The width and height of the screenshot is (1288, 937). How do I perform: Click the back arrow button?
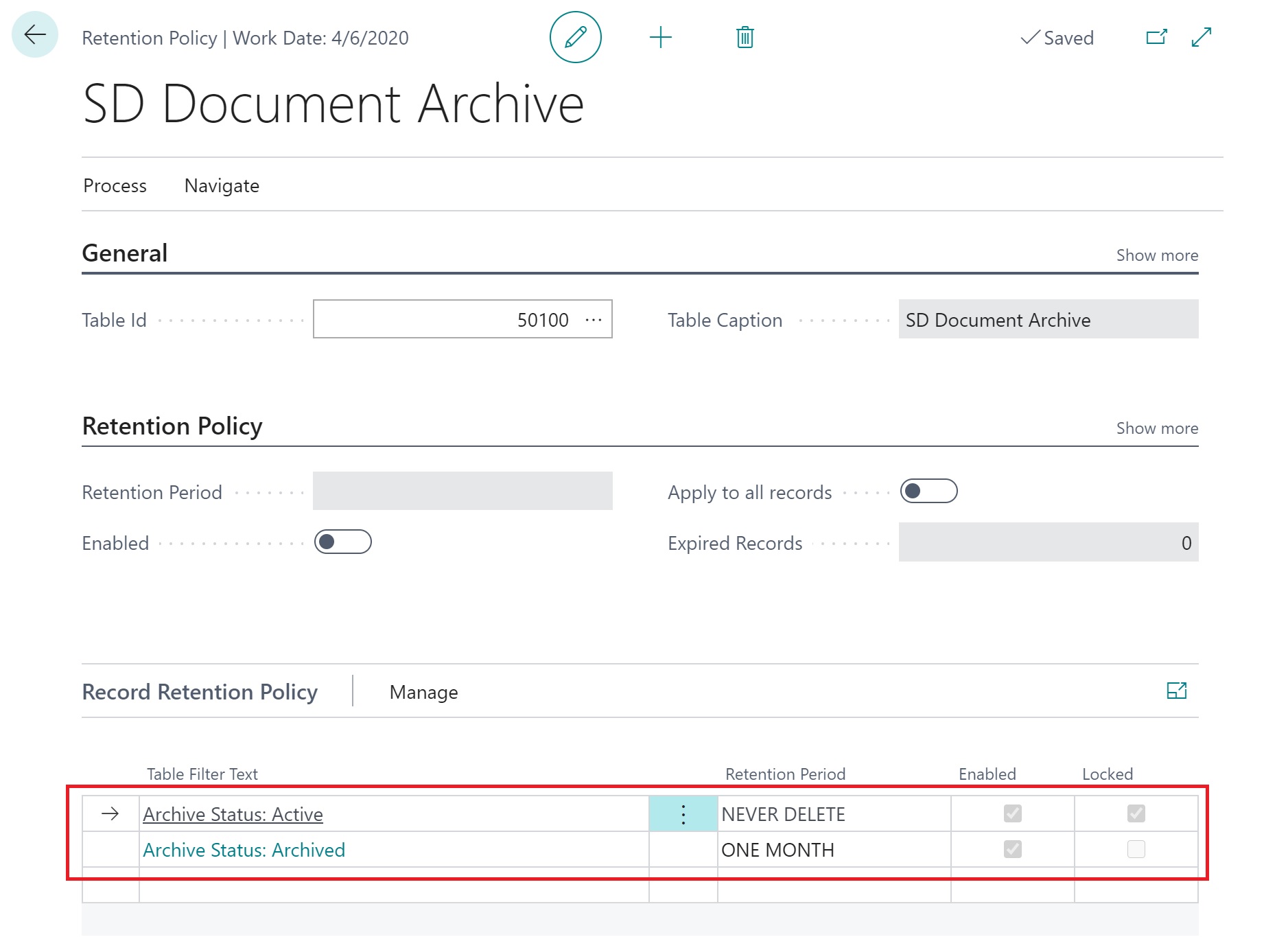(35, 35)
